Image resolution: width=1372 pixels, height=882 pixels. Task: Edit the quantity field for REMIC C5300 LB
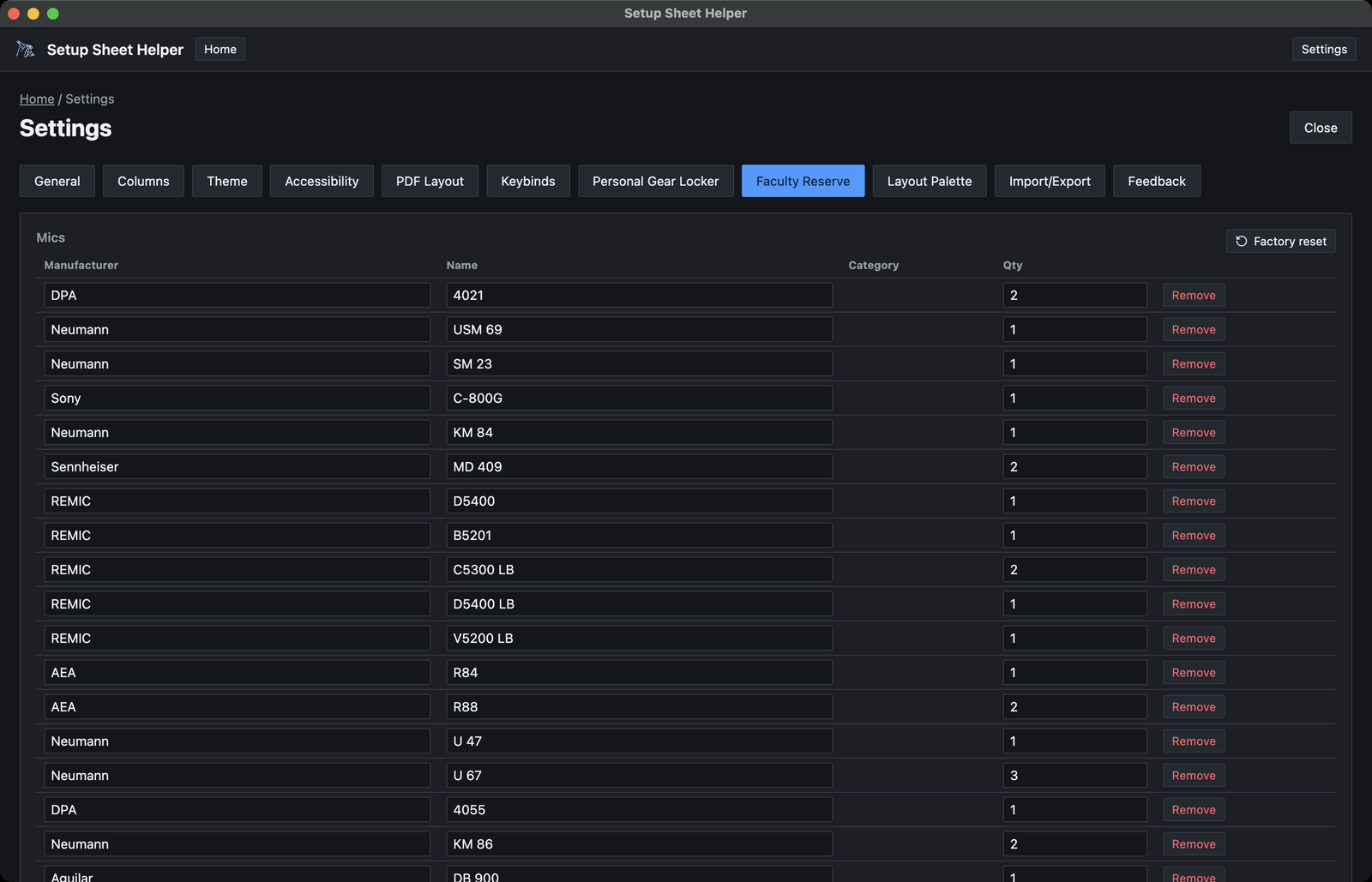coord(1075,569)
